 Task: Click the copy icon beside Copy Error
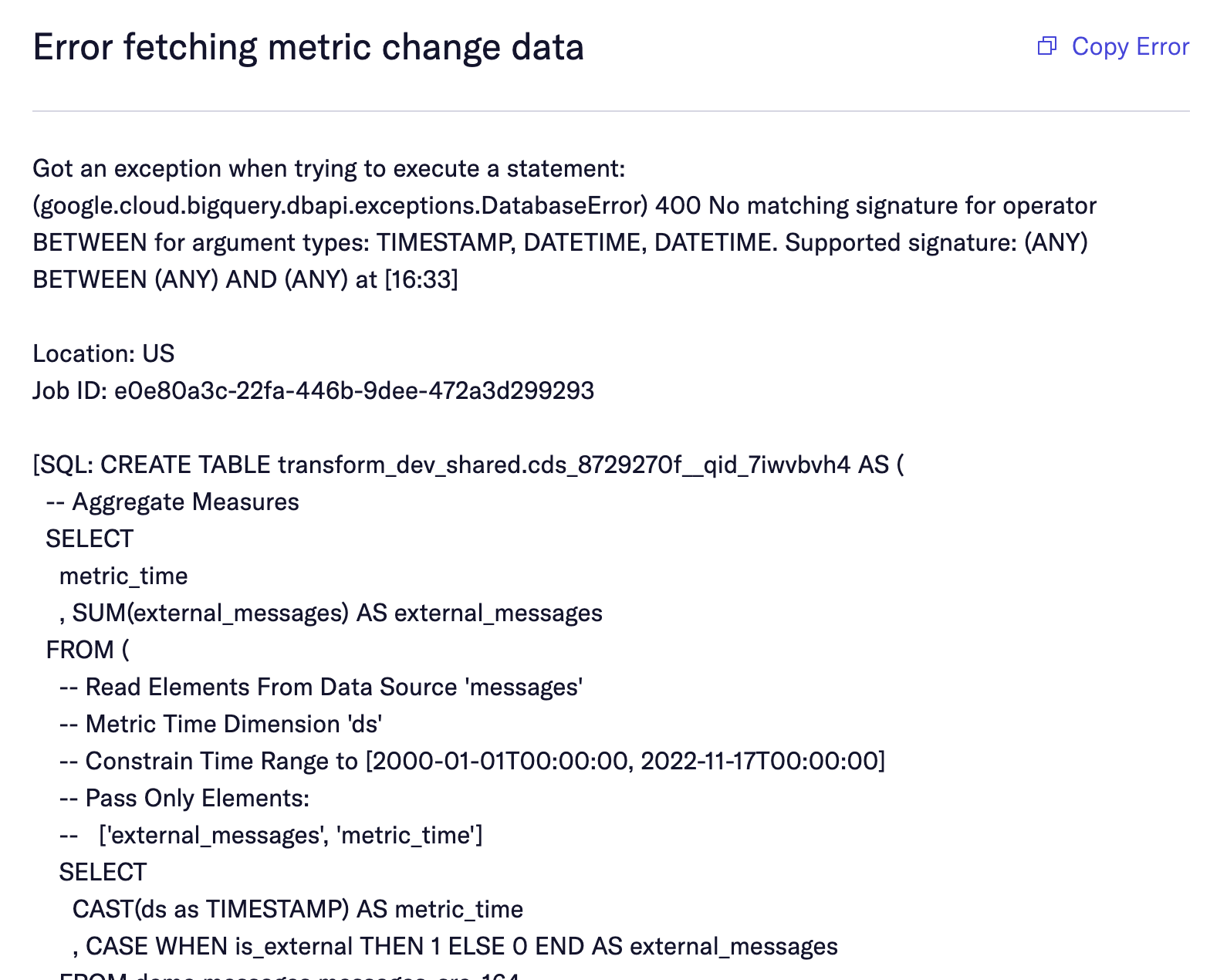tap(1047, 47)
